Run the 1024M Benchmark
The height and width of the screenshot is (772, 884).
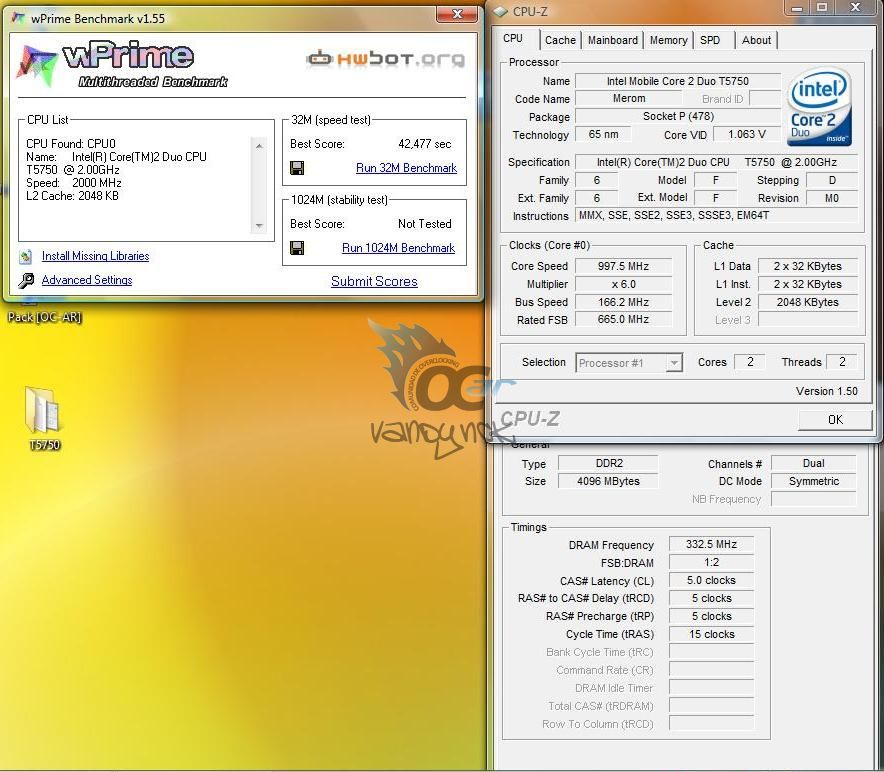coord(398,248)
